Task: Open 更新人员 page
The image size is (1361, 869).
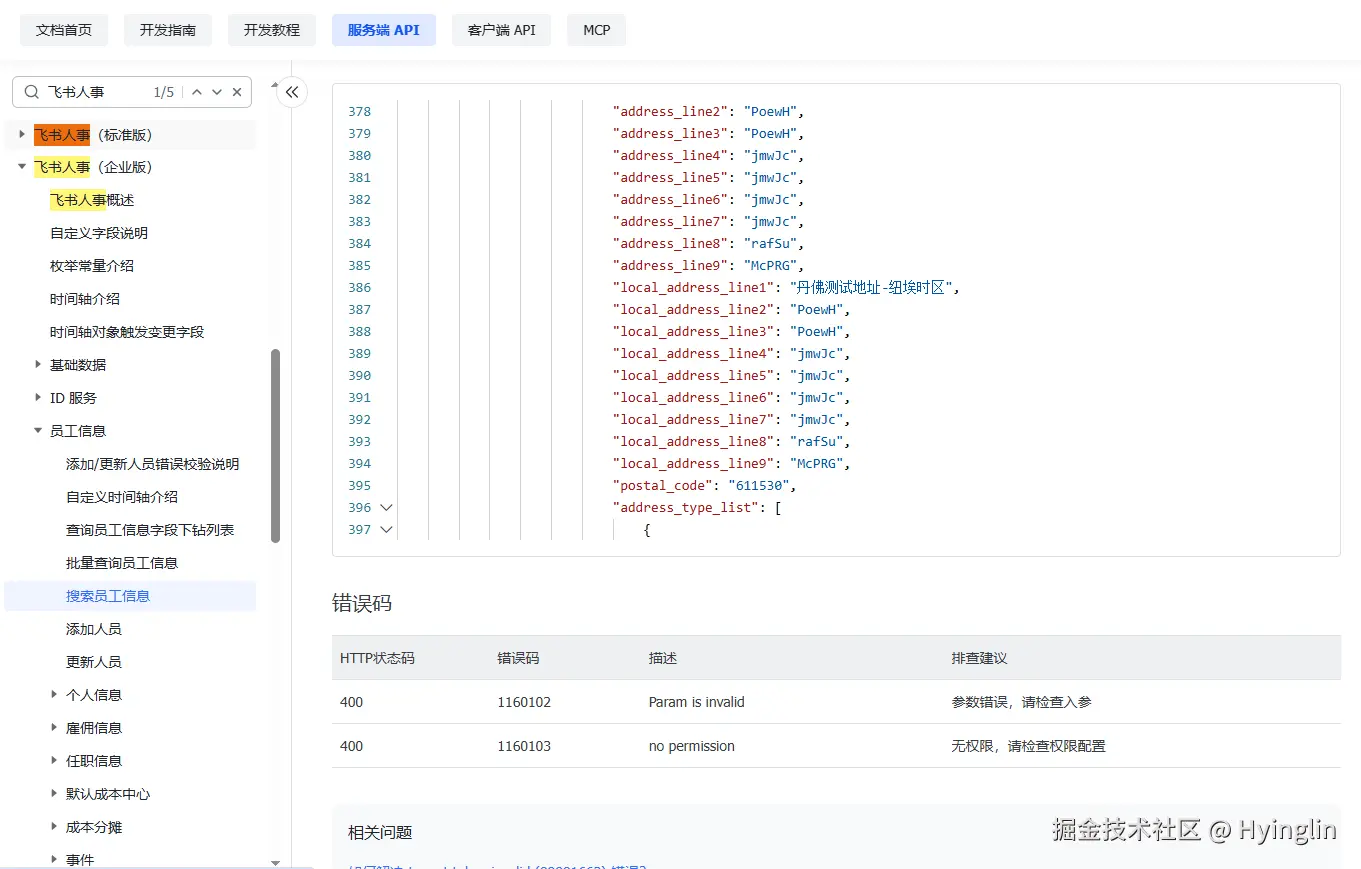Action: tap(94, 662)
